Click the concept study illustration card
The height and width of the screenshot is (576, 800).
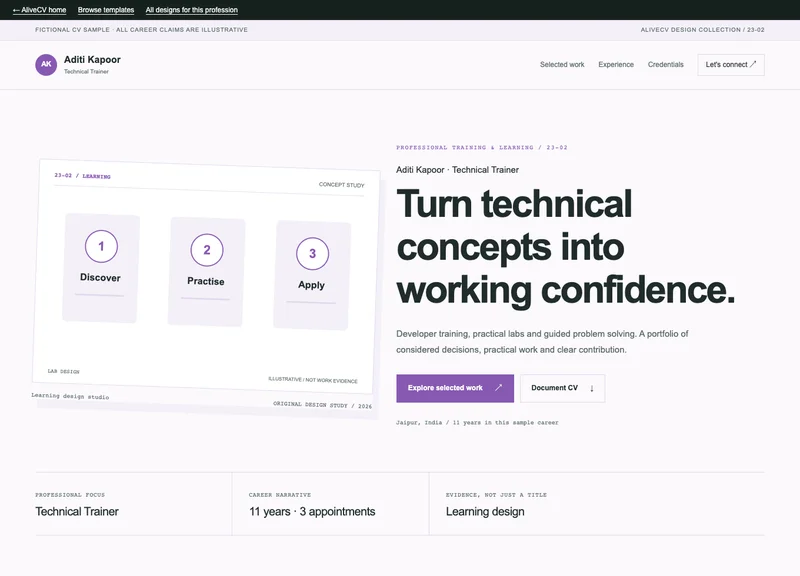(x=207, y=278)
